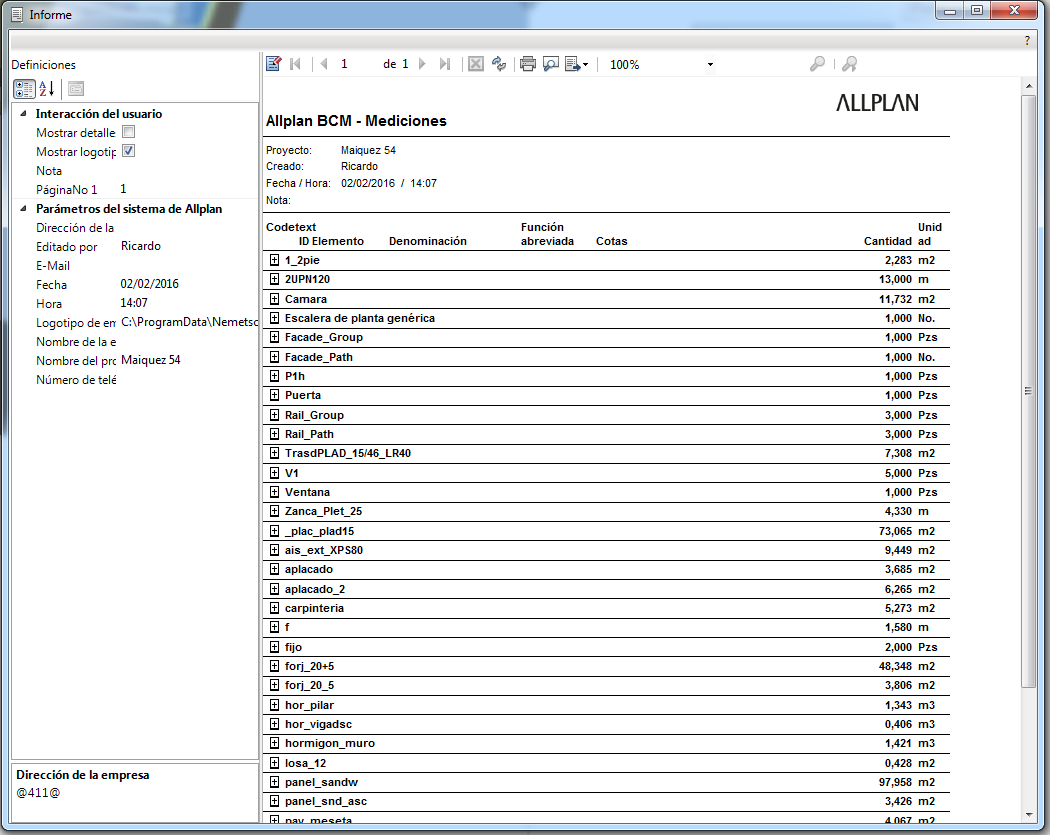Select the Fecha property value 02/02/2016

tap(149, 284)
